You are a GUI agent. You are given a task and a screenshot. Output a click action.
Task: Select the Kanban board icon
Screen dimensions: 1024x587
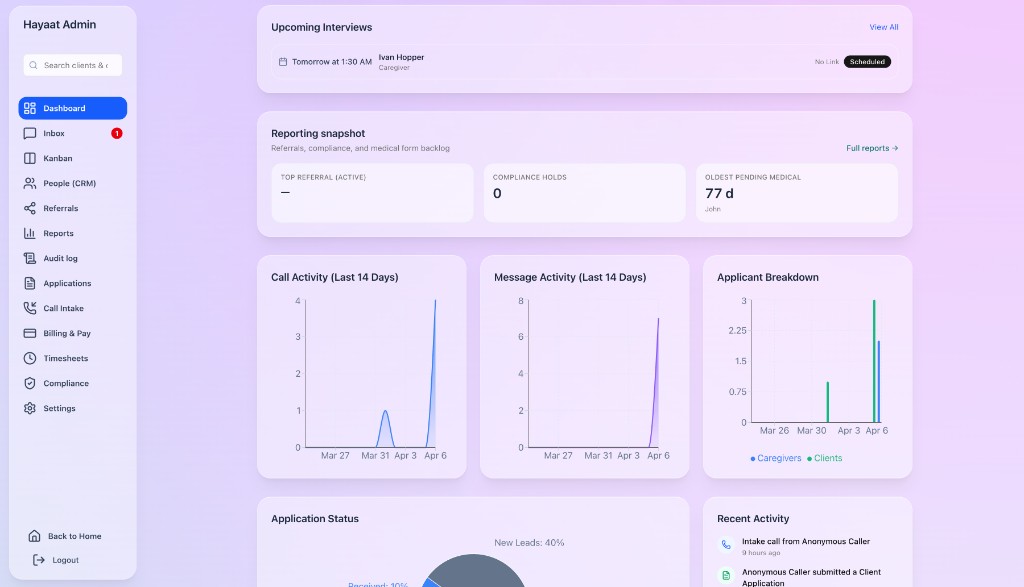coord(32,158)
